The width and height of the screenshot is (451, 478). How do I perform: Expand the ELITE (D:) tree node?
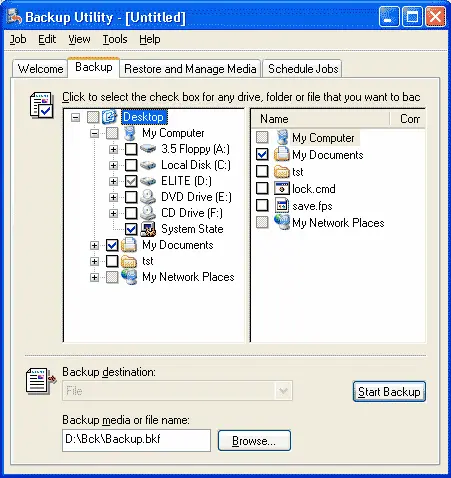click(113, 181)
